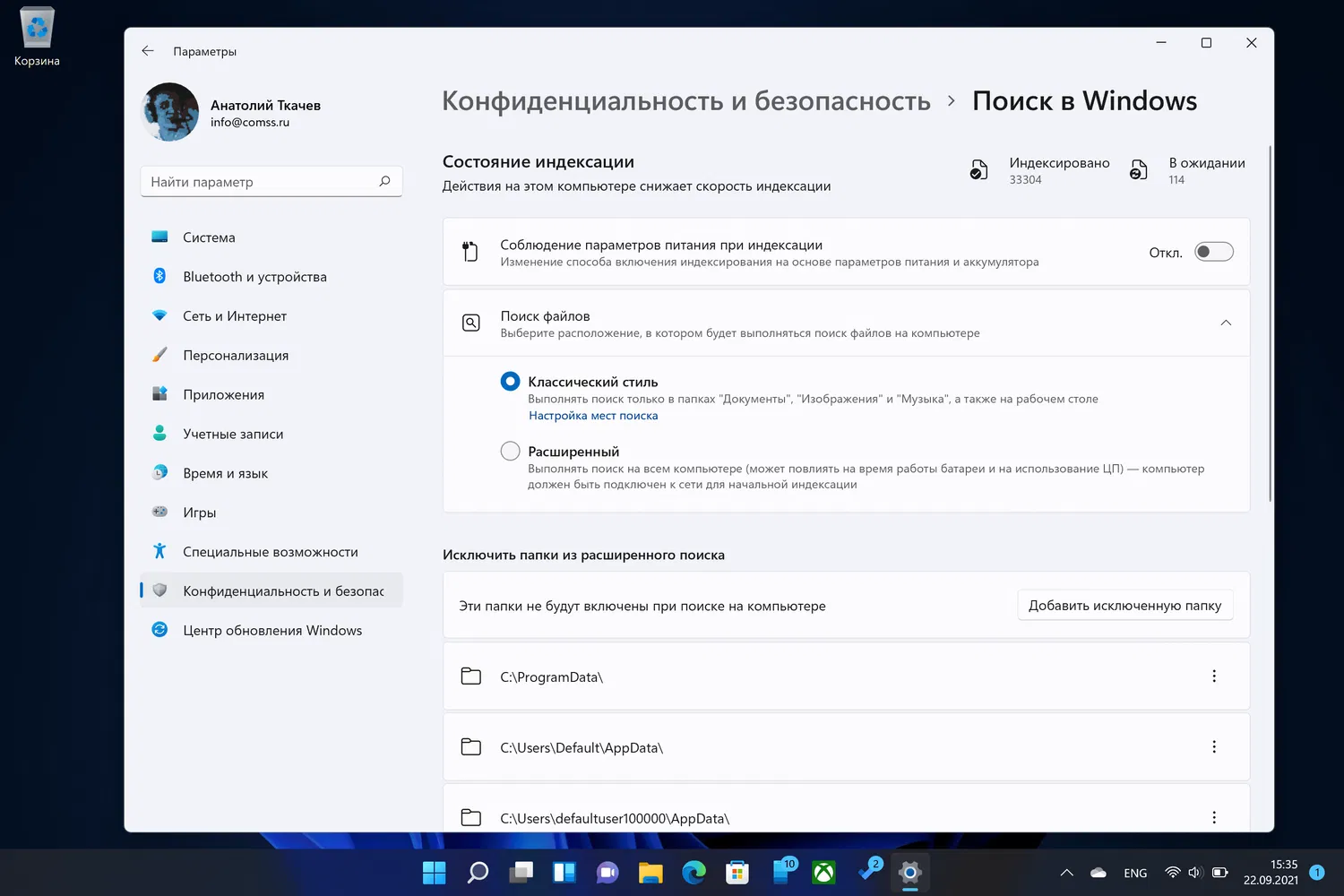Viewport: 1344px width, 896px height.
Task: Open Microsoft Store from taskbar
Action: point(737,872)
